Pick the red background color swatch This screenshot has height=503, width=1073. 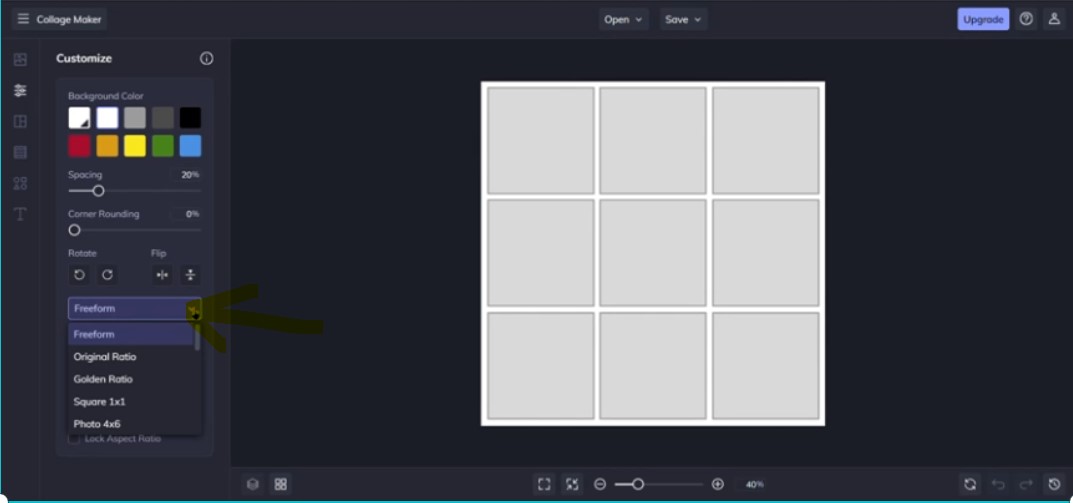point(79,146)
